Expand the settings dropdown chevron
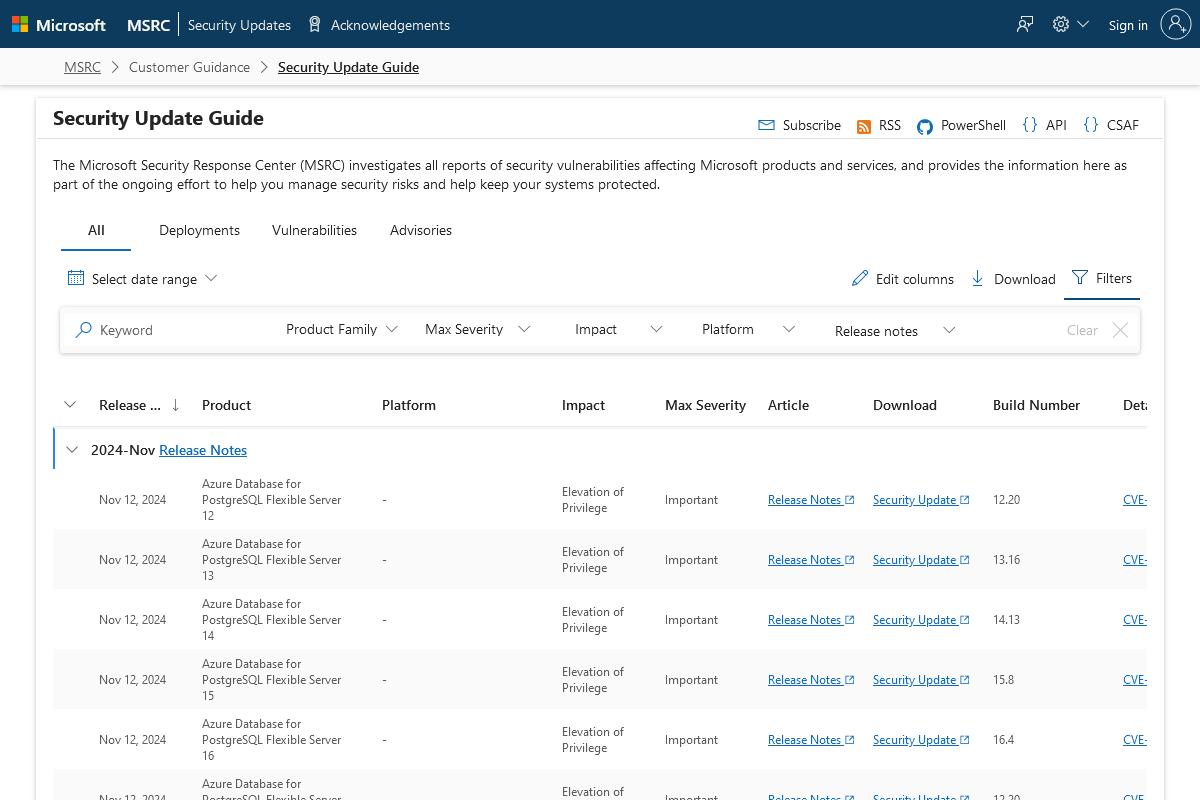Image resolution: width=1200 pixels, height=800 pixels. (x=1083, y=24)
